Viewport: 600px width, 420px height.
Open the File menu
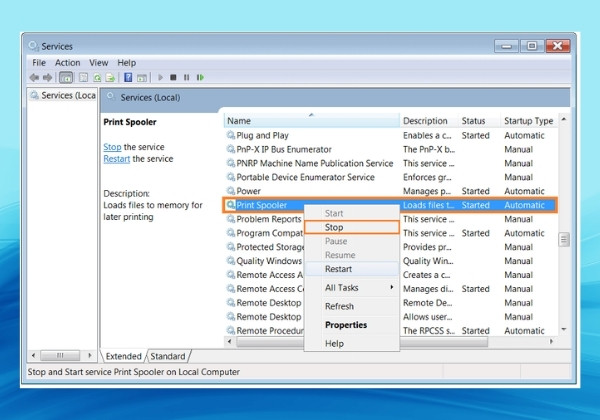tap(39, 63)
